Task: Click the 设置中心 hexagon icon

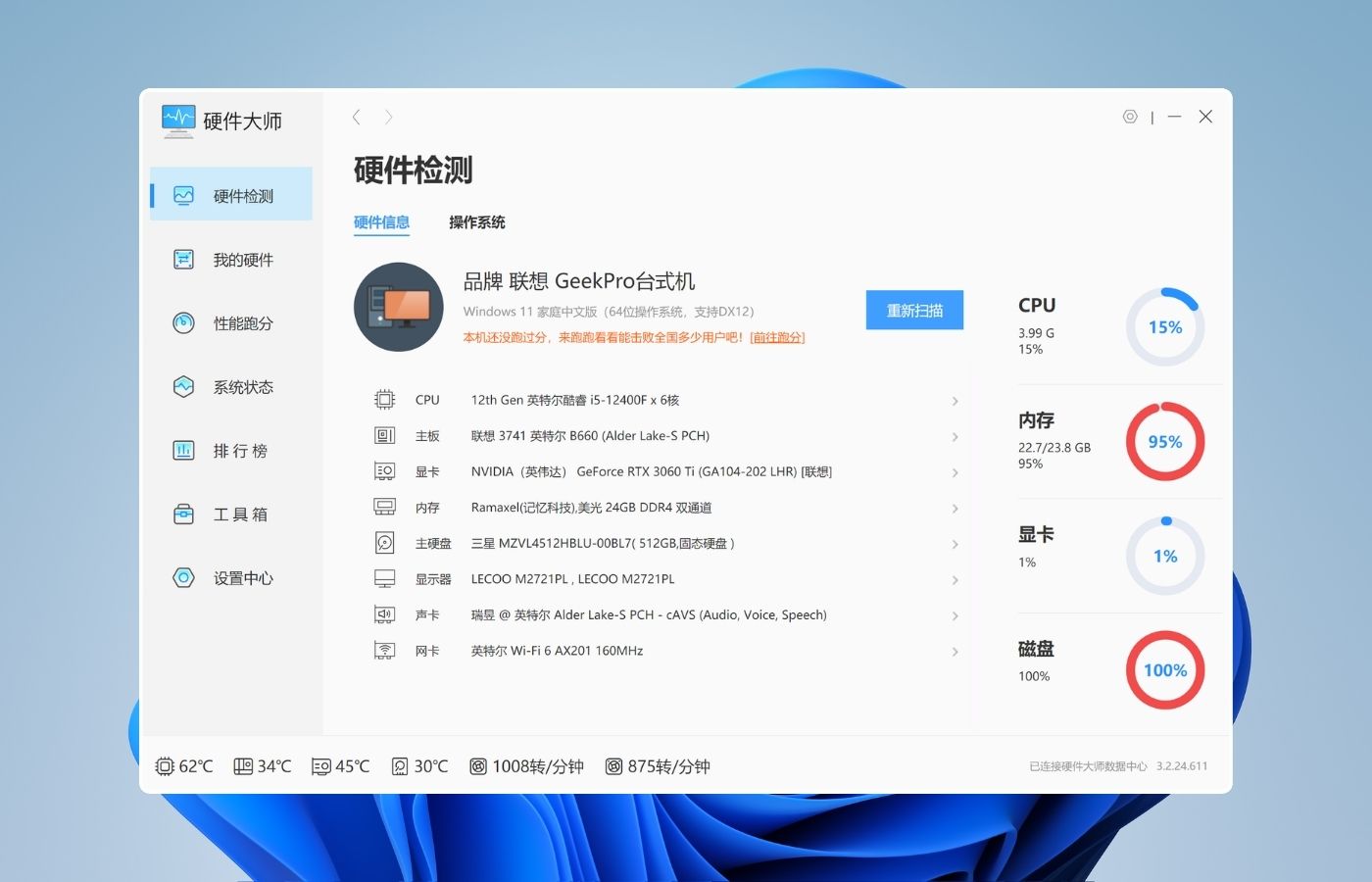Action: click(x=183, y=577)
